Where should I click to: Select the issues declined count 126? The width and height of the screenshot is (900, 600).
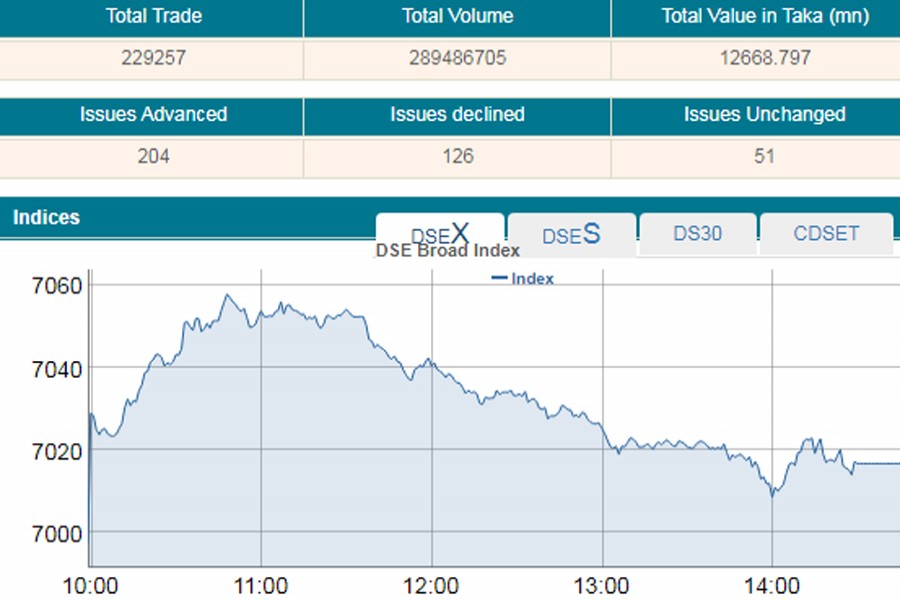coord(457,156)
